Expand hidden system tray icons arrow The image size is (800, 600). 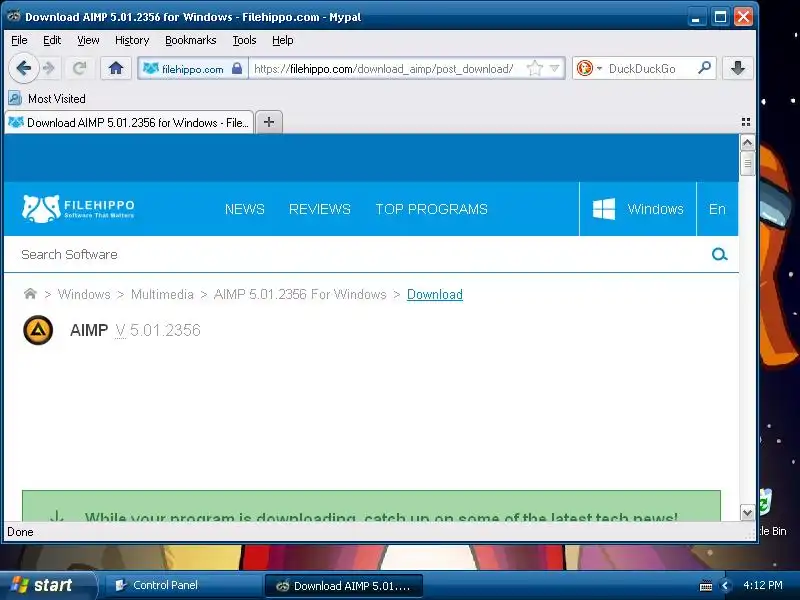[x=724, y=586]
